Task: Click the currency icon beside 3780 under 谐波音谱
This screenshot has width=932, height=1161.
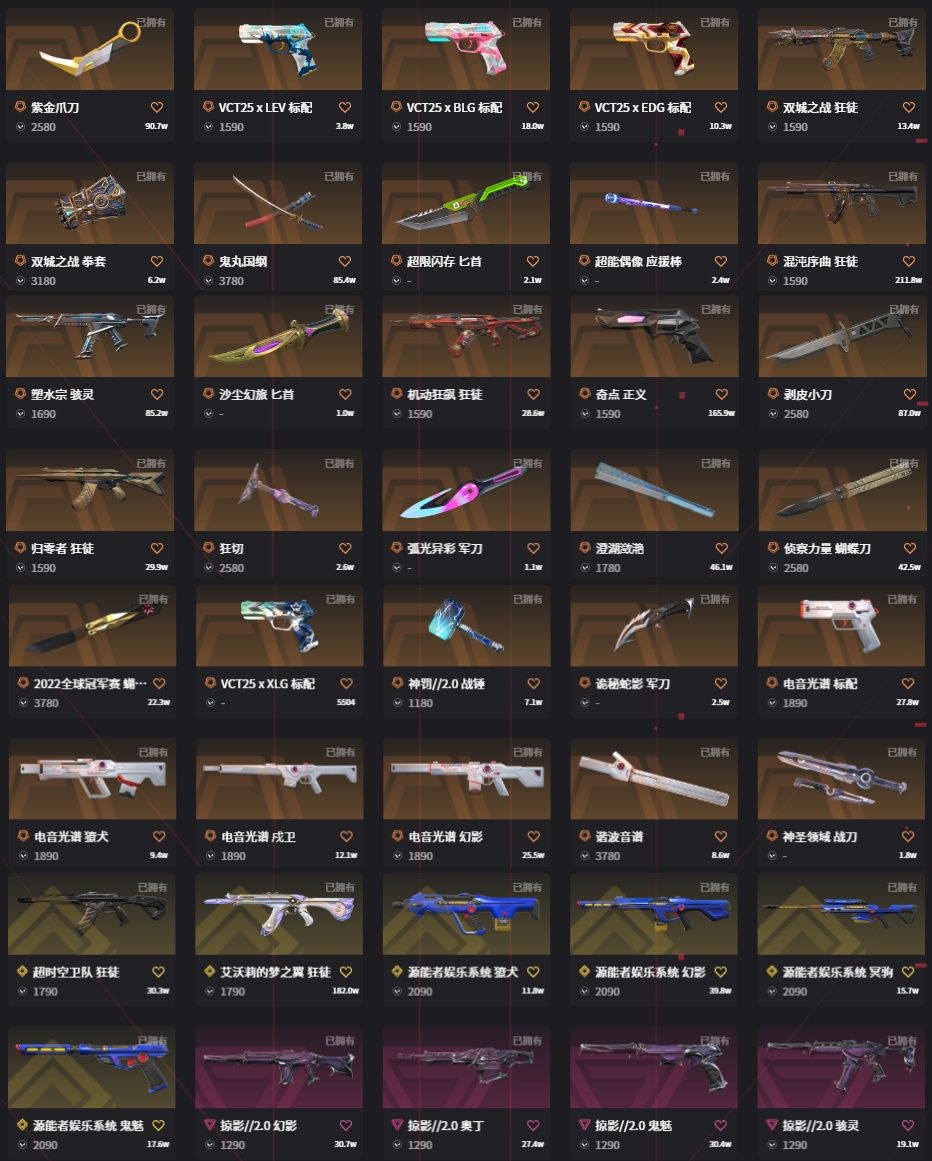Action: (585, 856)
